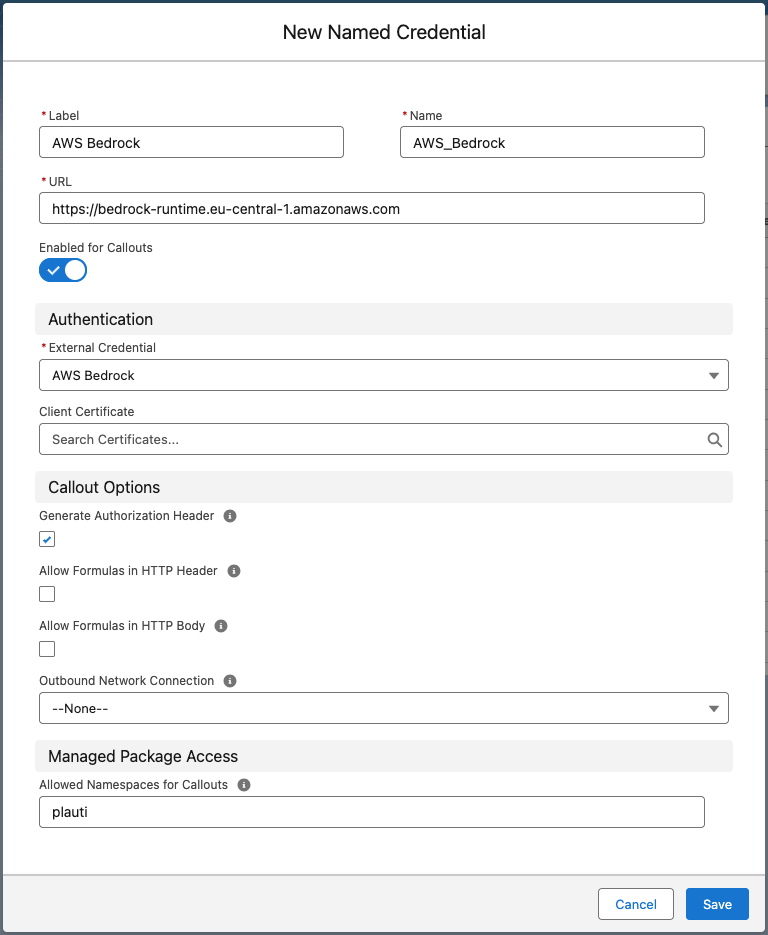768x935 pixels.
Task: Click Save to create the credential
Action: pyautogui.click(x=717, y=904)
